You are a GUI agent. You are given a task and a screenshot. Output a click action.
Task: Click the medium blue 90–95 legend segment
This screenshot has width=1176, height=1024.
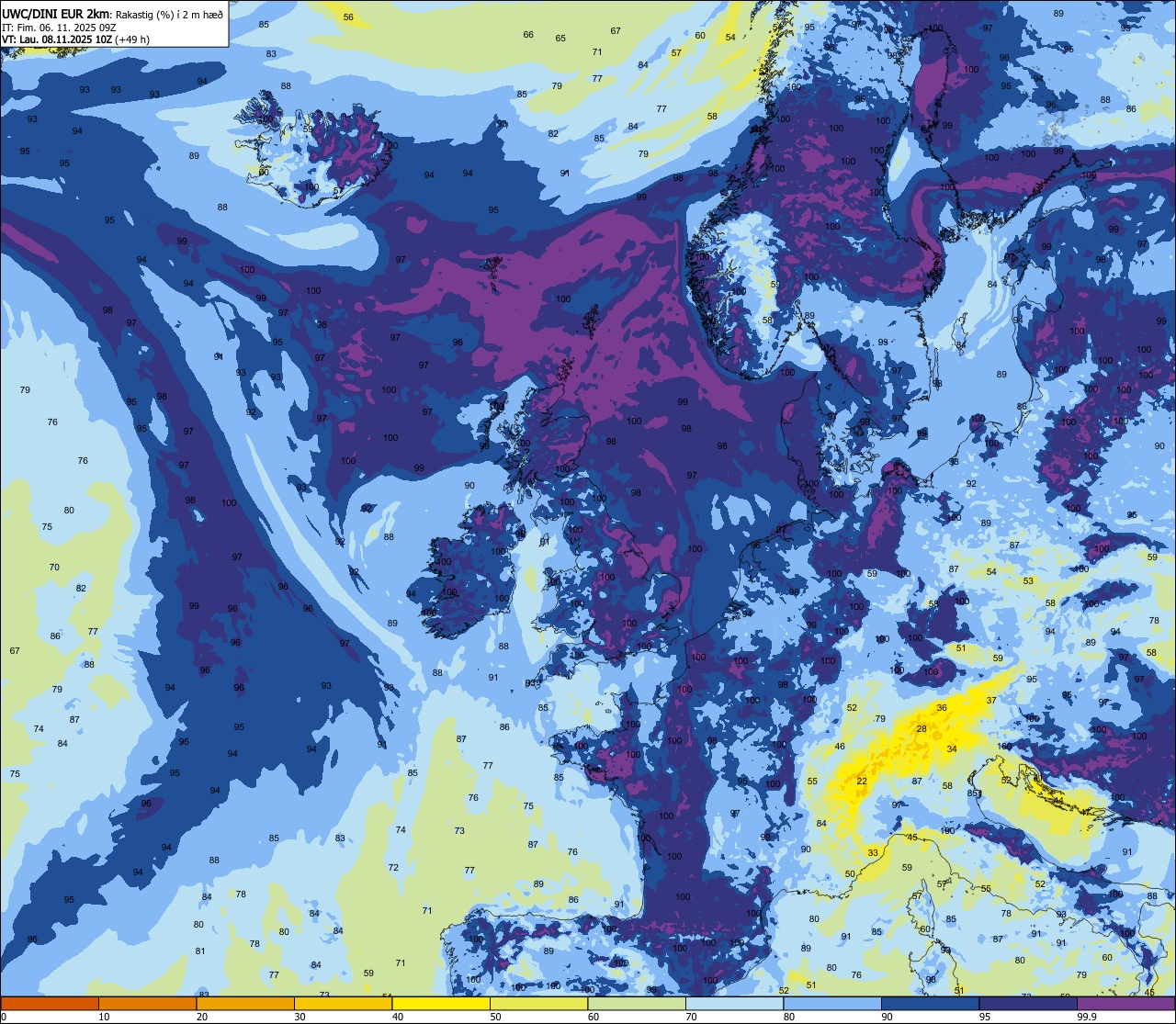tap(930, 1003)
